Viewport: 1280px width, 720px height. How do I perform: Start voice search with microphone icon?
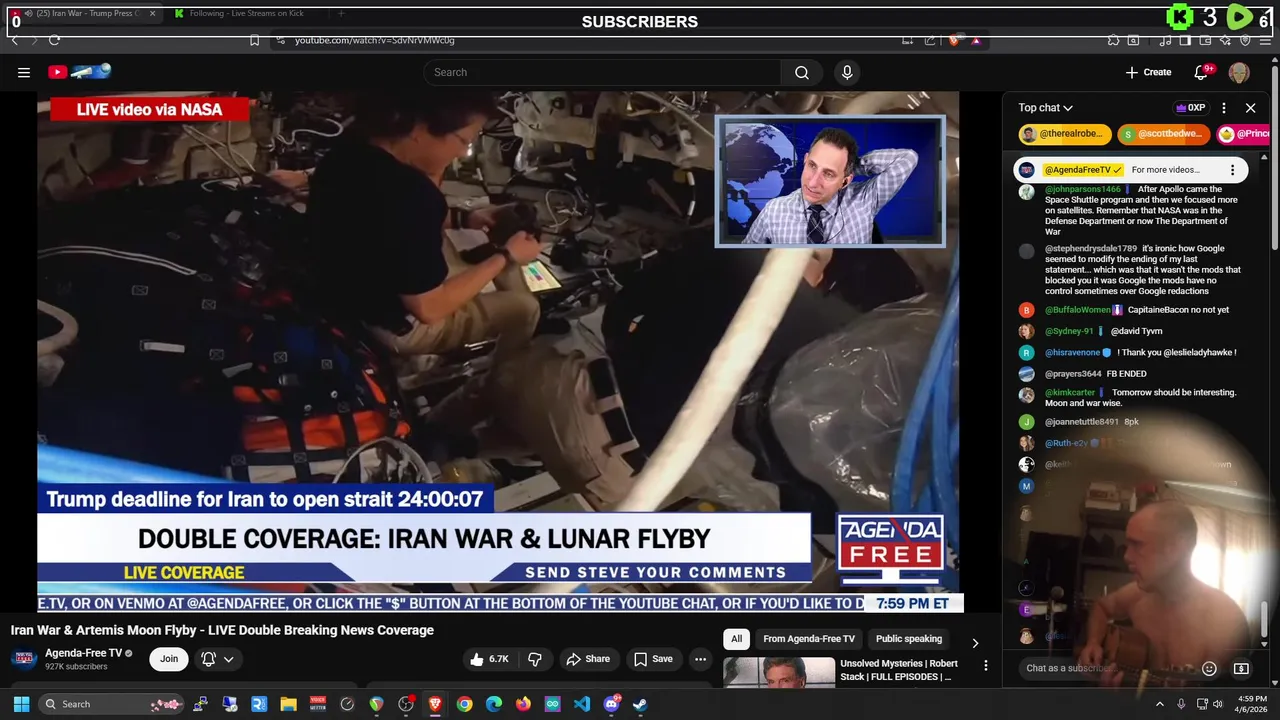[847, 72]
